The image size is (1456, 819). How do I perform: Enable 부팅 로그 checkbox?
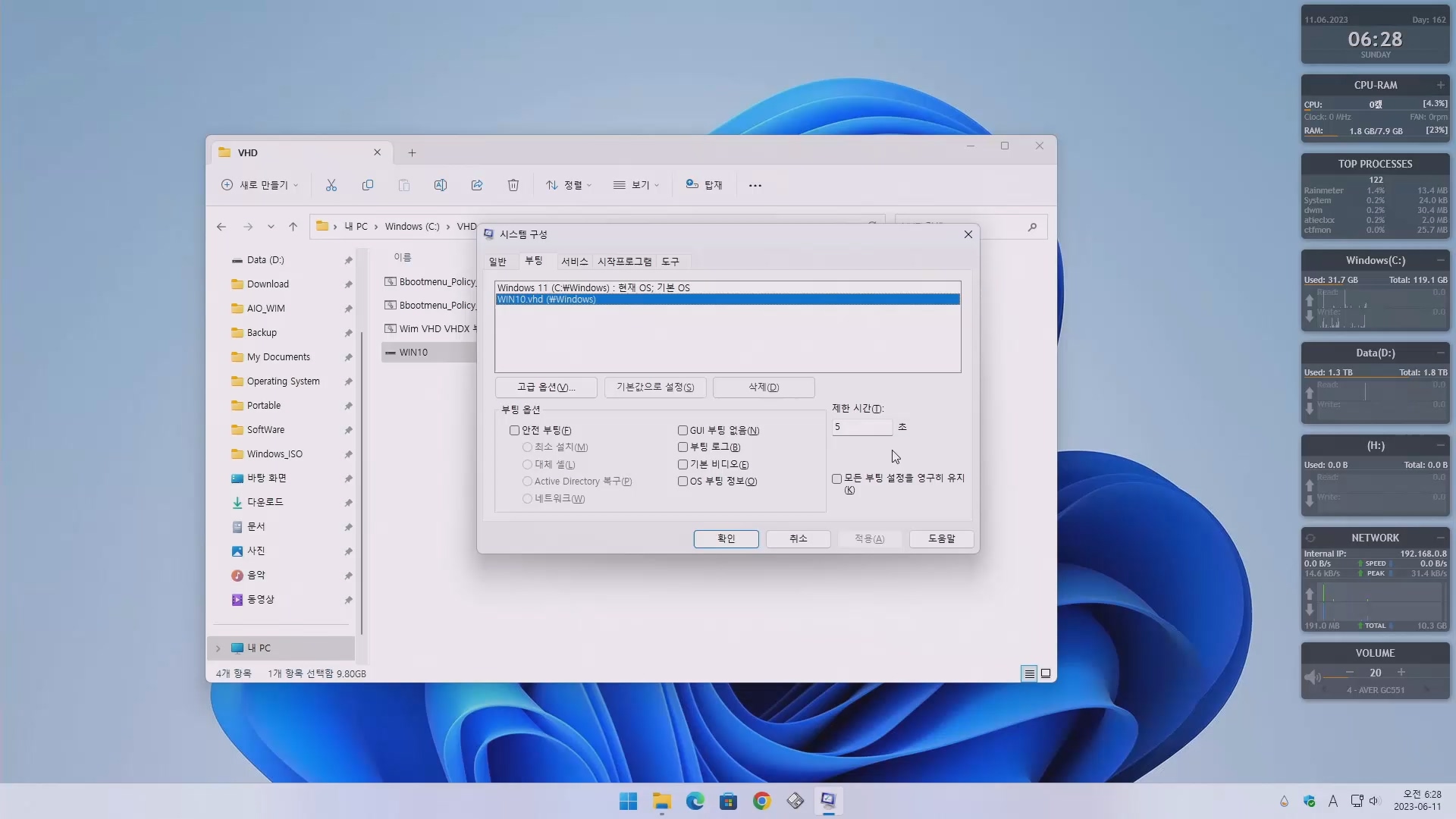tap(682, 447)
